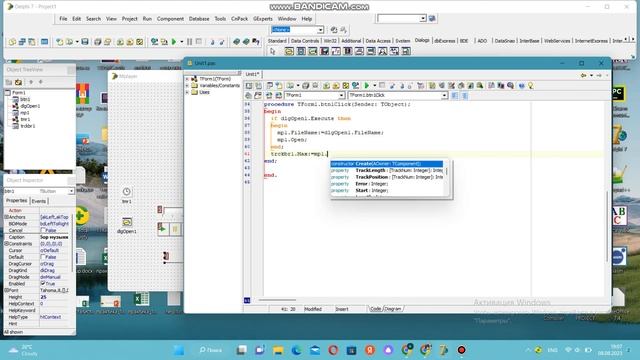The height and width of the screenshot is (360, 640).
Task: Click the green Run arrow in main toolbar
Action: pyautogui.click(x=174, y=42)
